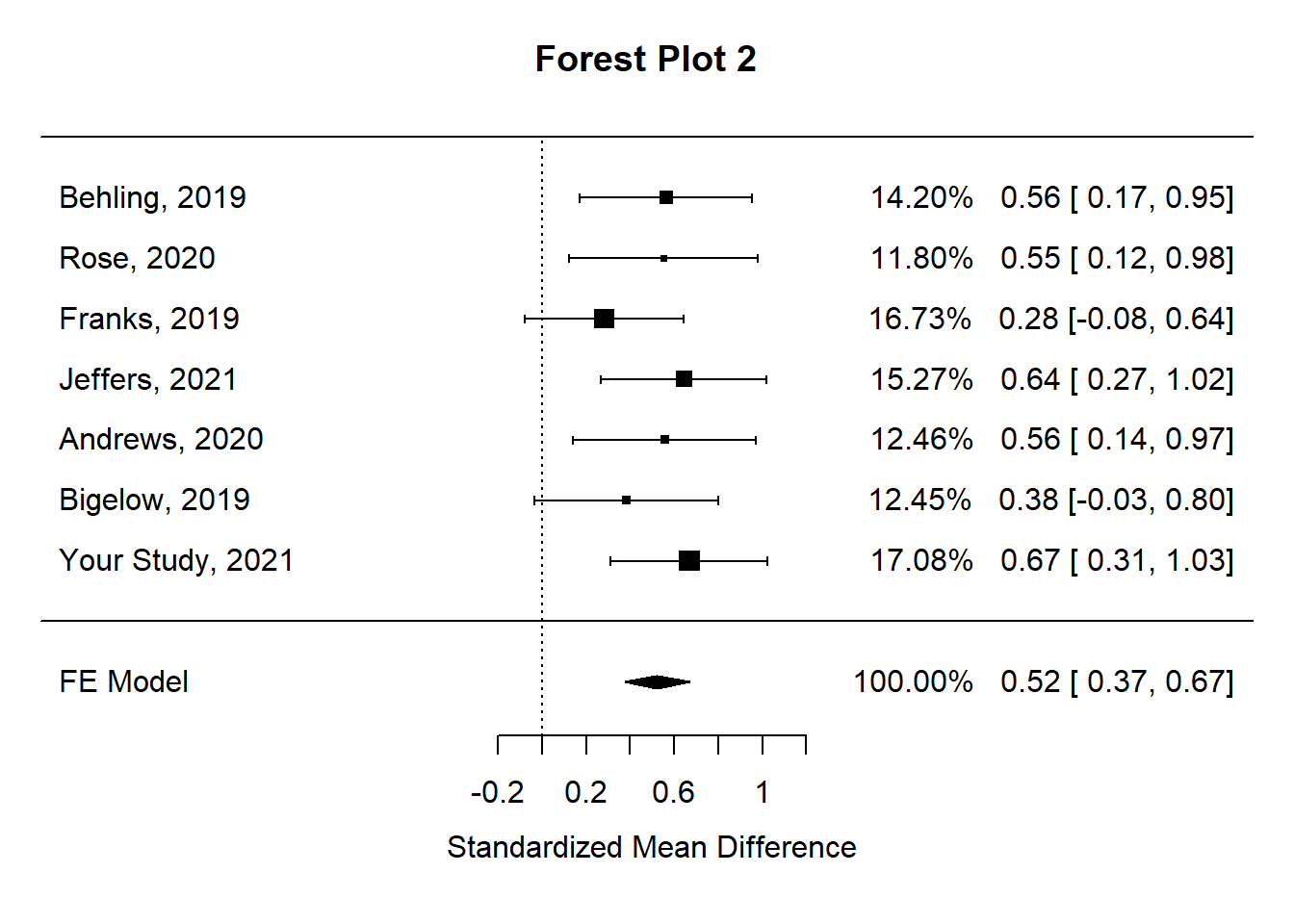The image size is (1294, 924).
Task: Click the FE Model summary diamond
Action: pos(658,682)
